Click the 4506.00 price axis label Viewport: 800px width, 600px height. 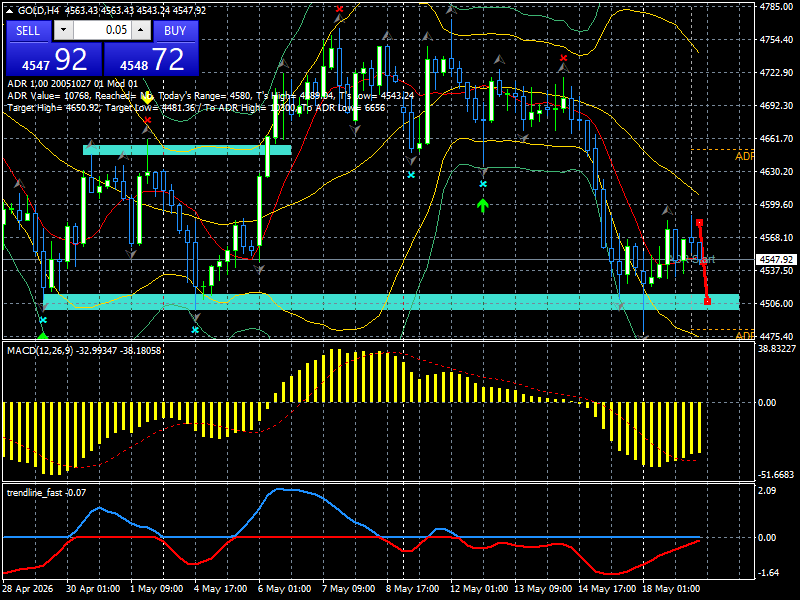click(x=776, y=304)
